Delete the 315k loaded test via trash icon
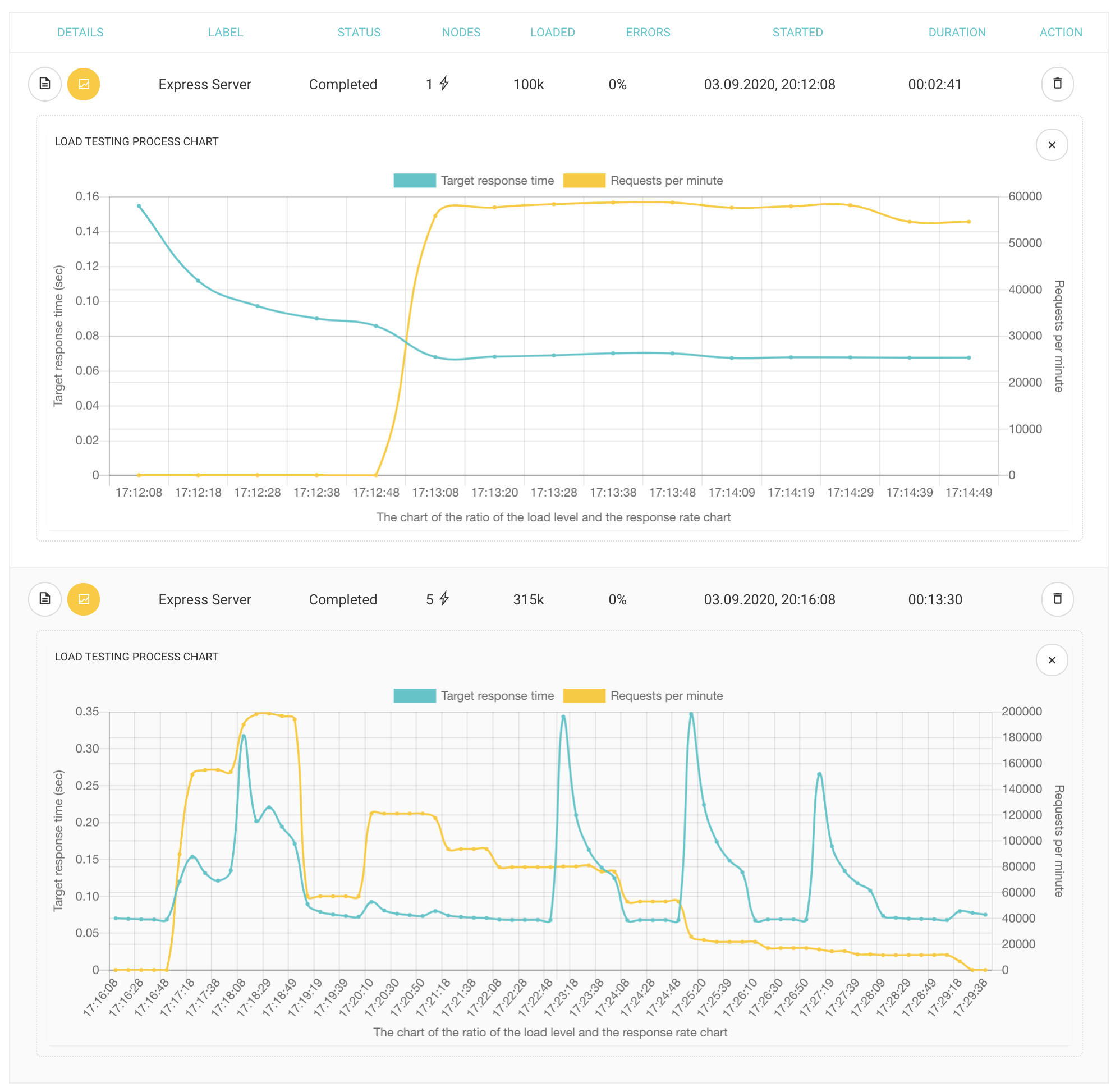This screenshot has width=1120, height=1092. (1058, 599)
